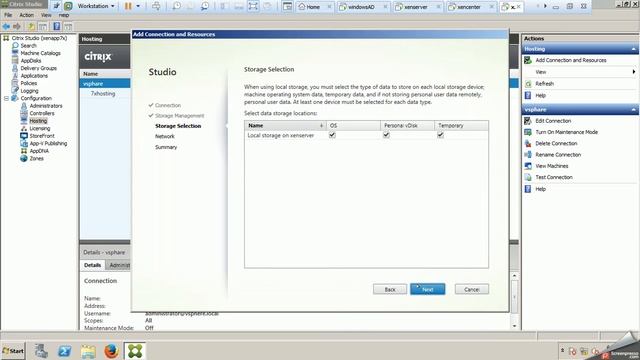Screen dimensions: 640x360
Task: Select the Temporary column header
Action: [x=461, y=126]
